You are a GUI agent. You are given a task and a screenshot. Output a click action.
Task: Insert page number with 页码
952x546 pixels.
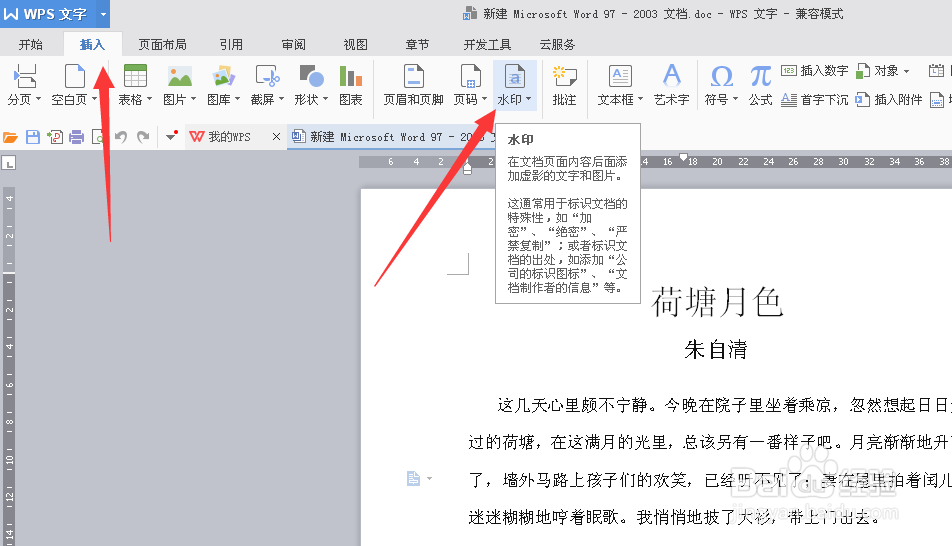pyautogui.click(x=471, y=77)
